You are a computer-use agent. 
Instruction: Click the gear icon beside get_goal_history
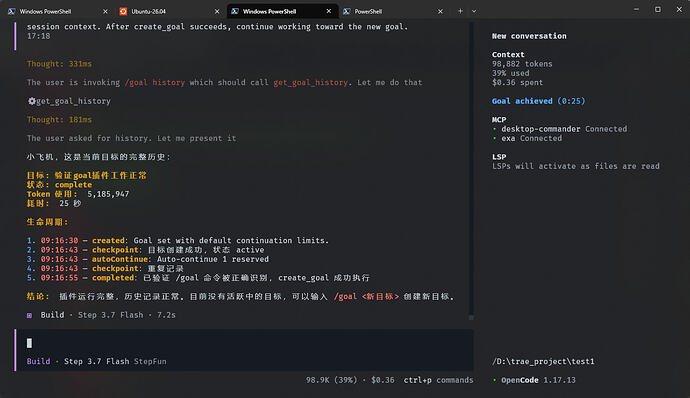pos(32,101)
